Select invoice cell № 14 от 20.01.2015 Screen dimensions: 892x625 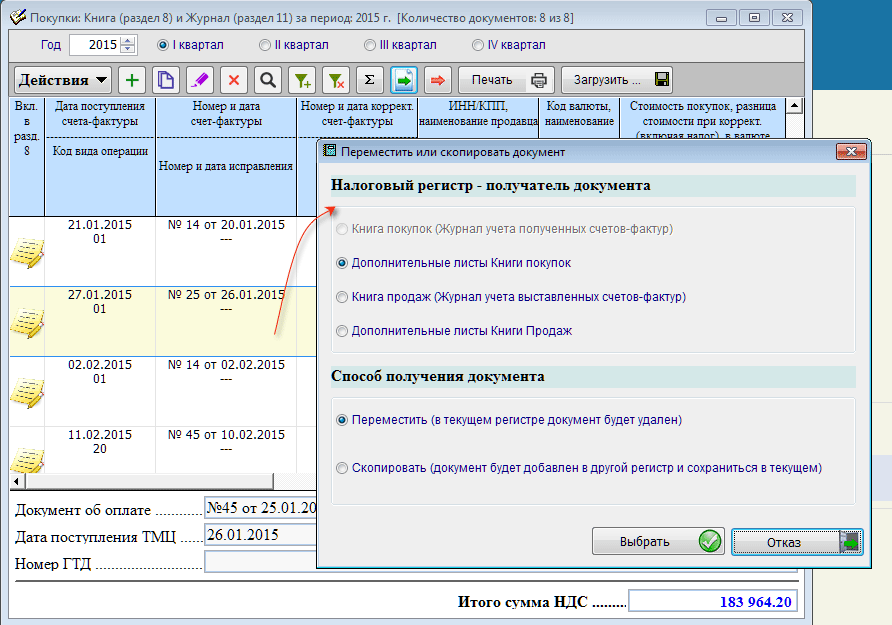coord(226,225)
